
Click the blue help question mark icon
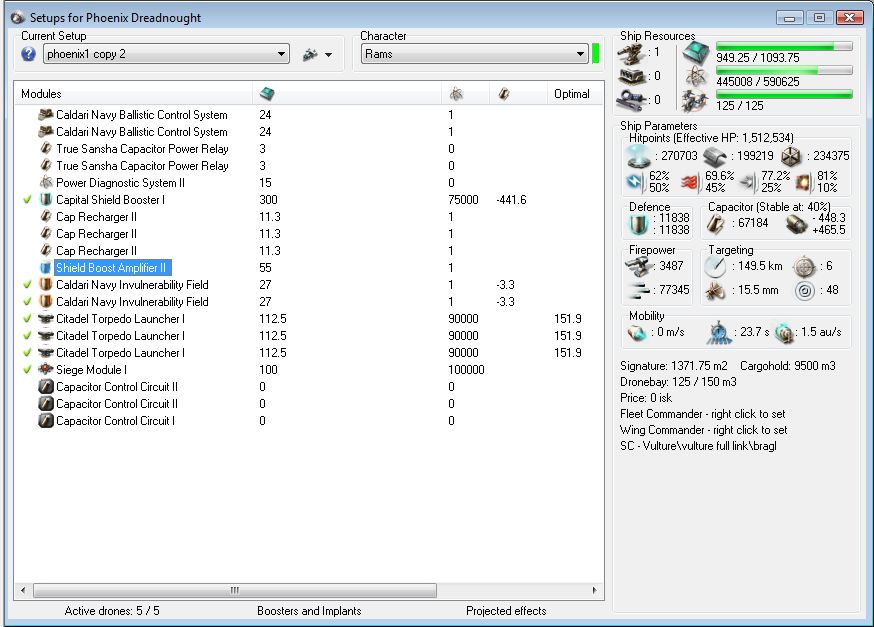[28, 54]
